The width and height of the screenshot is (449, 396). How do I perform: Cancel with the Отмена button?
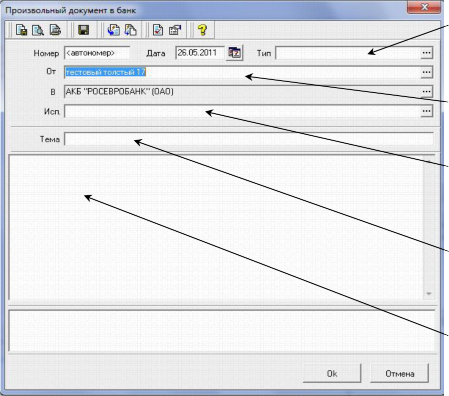click(400, 373)
